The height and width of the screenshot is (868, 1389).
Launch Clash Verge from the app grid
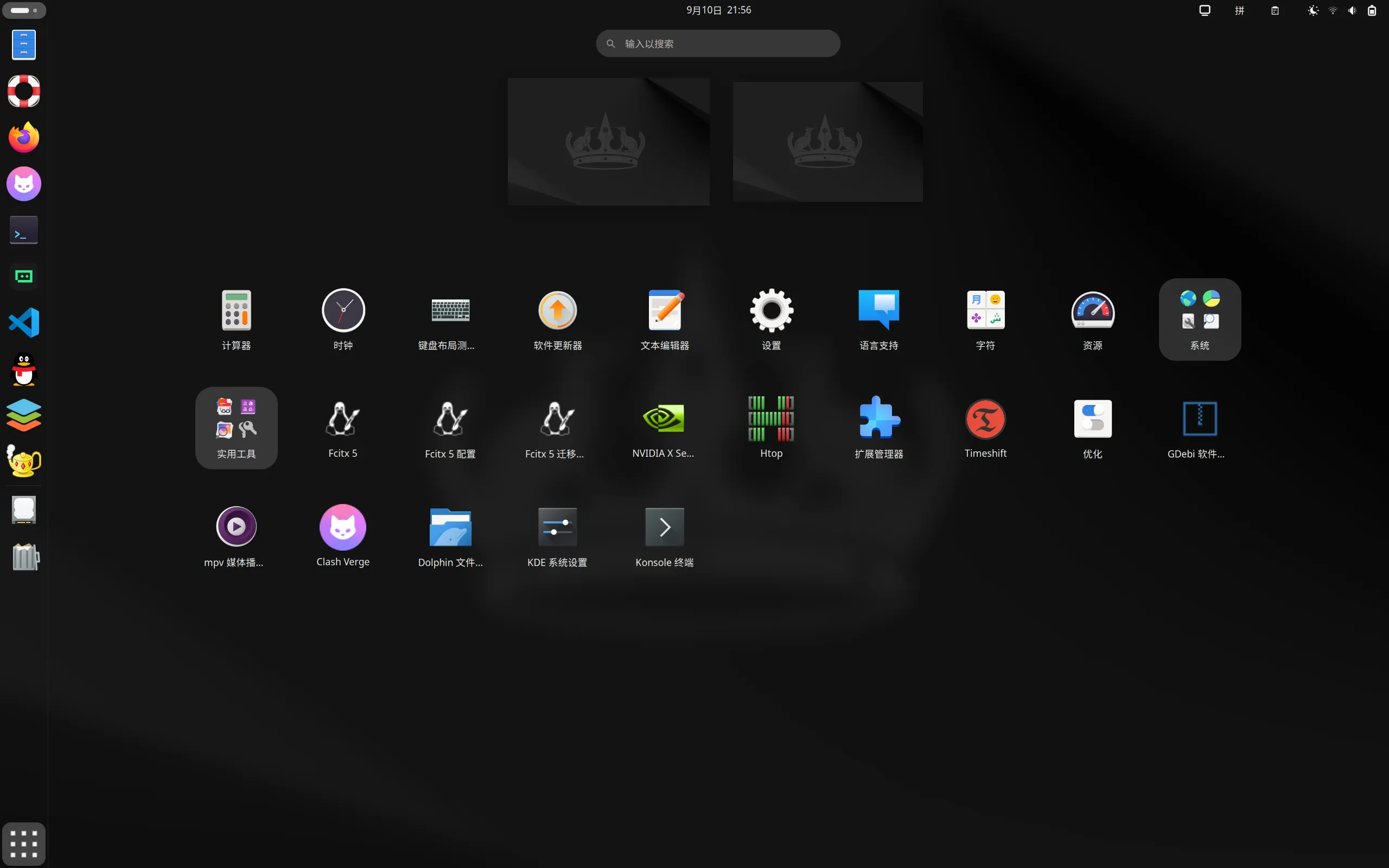click(343, 536)
